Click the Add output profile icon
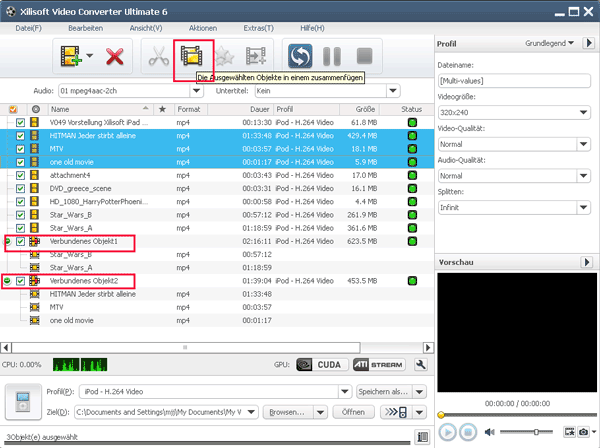The width and height of the screenshot is (600, 448). pos(256,56)
